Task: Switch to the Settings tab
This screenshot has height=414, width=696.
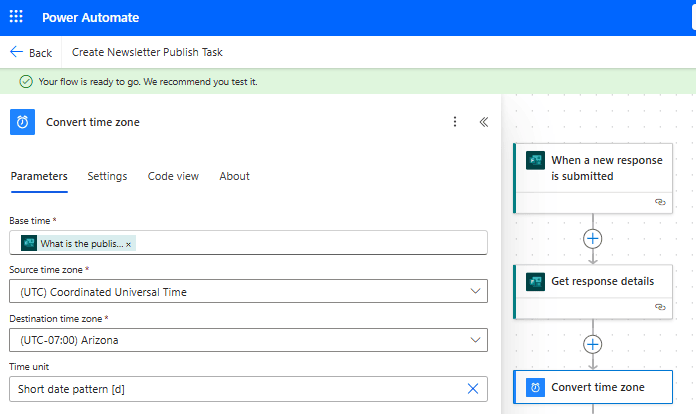Action: point(107,177)
